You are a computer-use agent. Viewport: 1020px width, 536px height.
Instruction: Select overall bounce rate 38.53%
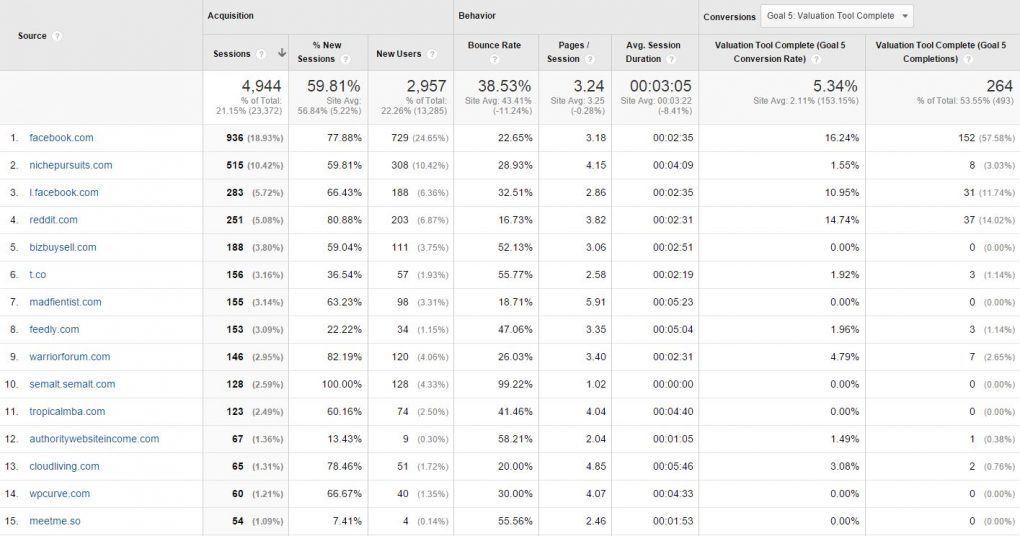tap(505, 86)
